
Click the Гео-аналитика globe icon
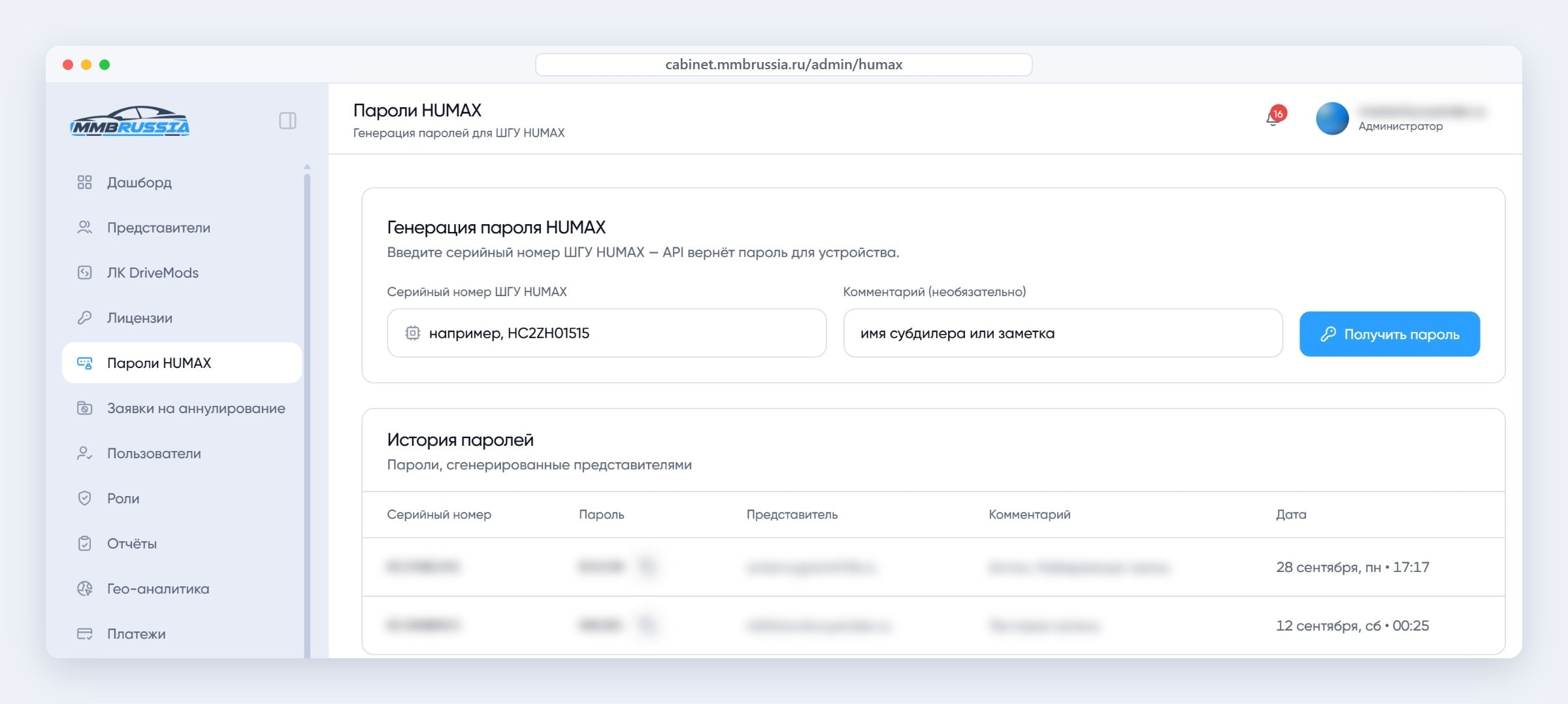pos(84,588)
